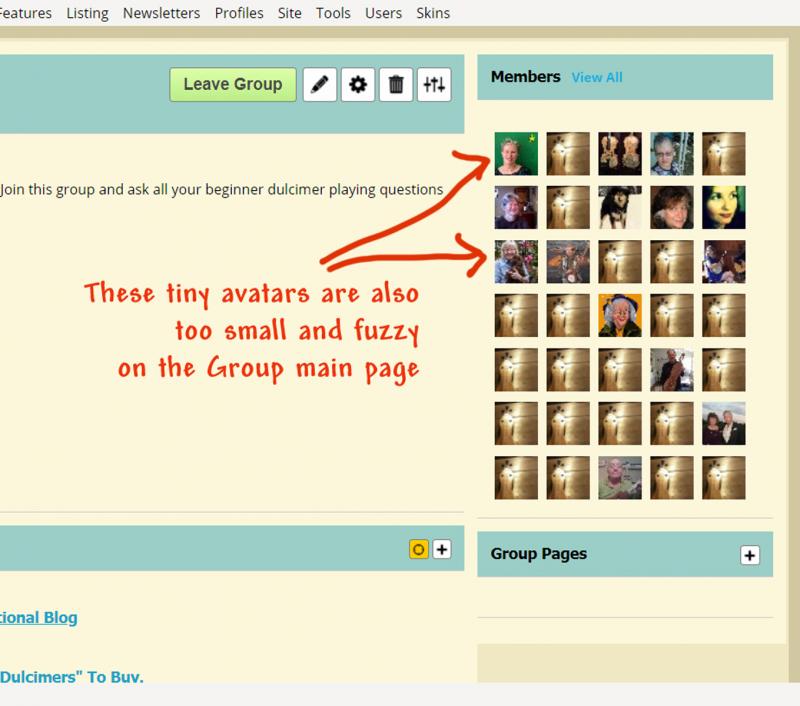Click the Leave Group button
The image size is (800, 706).
[x=233, y=84]
